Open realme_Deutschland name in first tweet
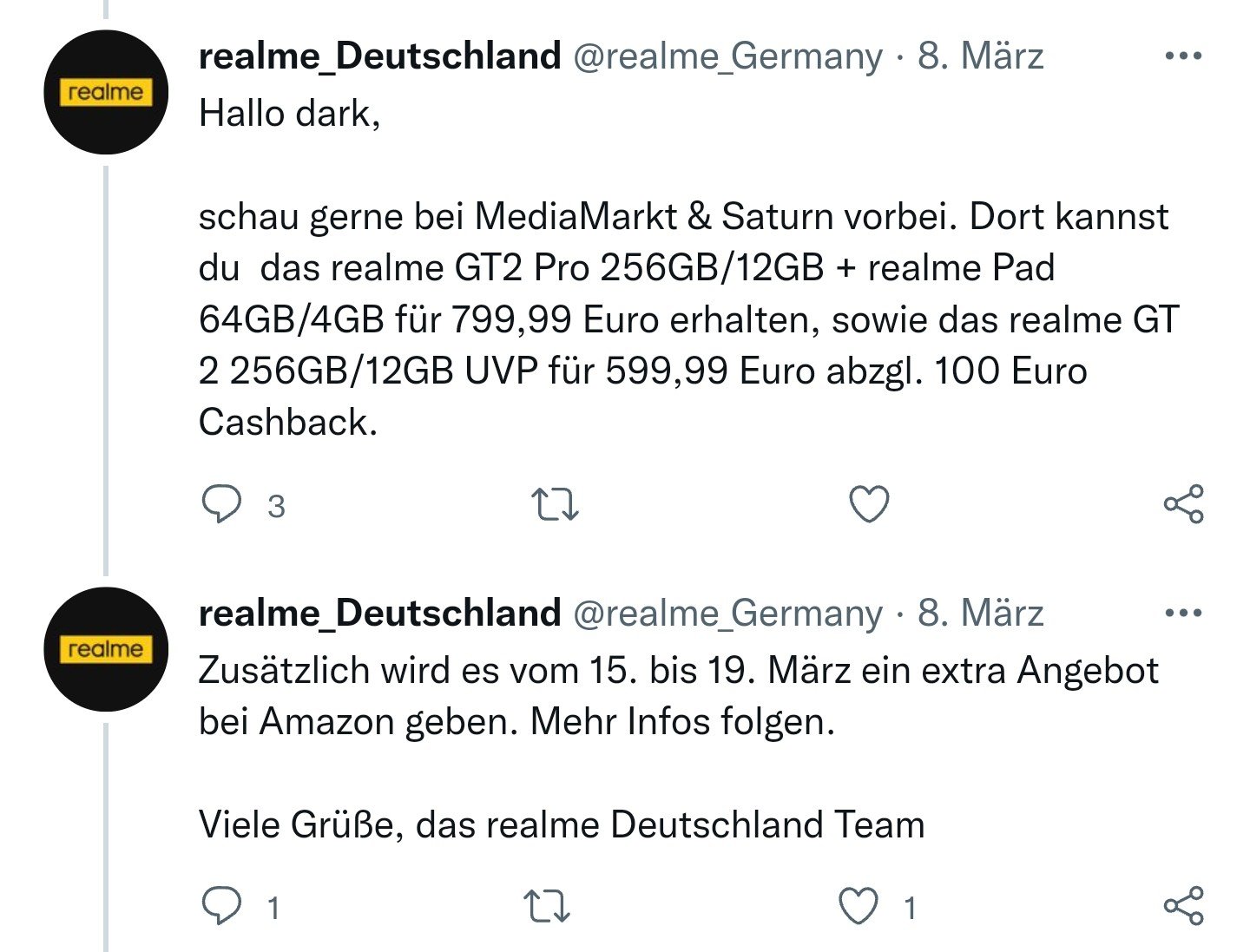The image size is (1250, 952). 379,56
